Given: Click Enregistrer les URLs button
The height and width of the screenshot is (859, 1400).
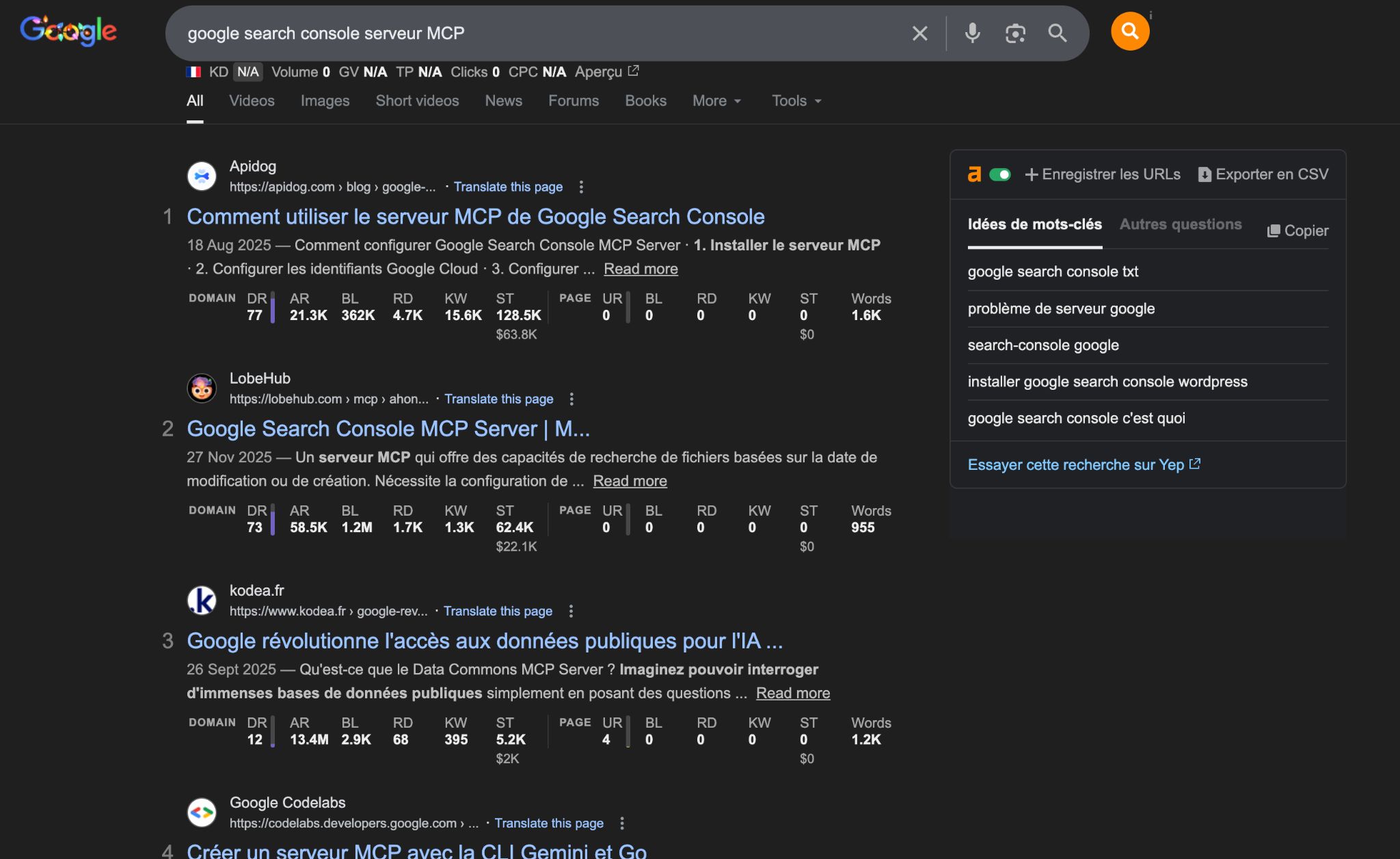Looking at the screenshot, I should click(1103, 174).
